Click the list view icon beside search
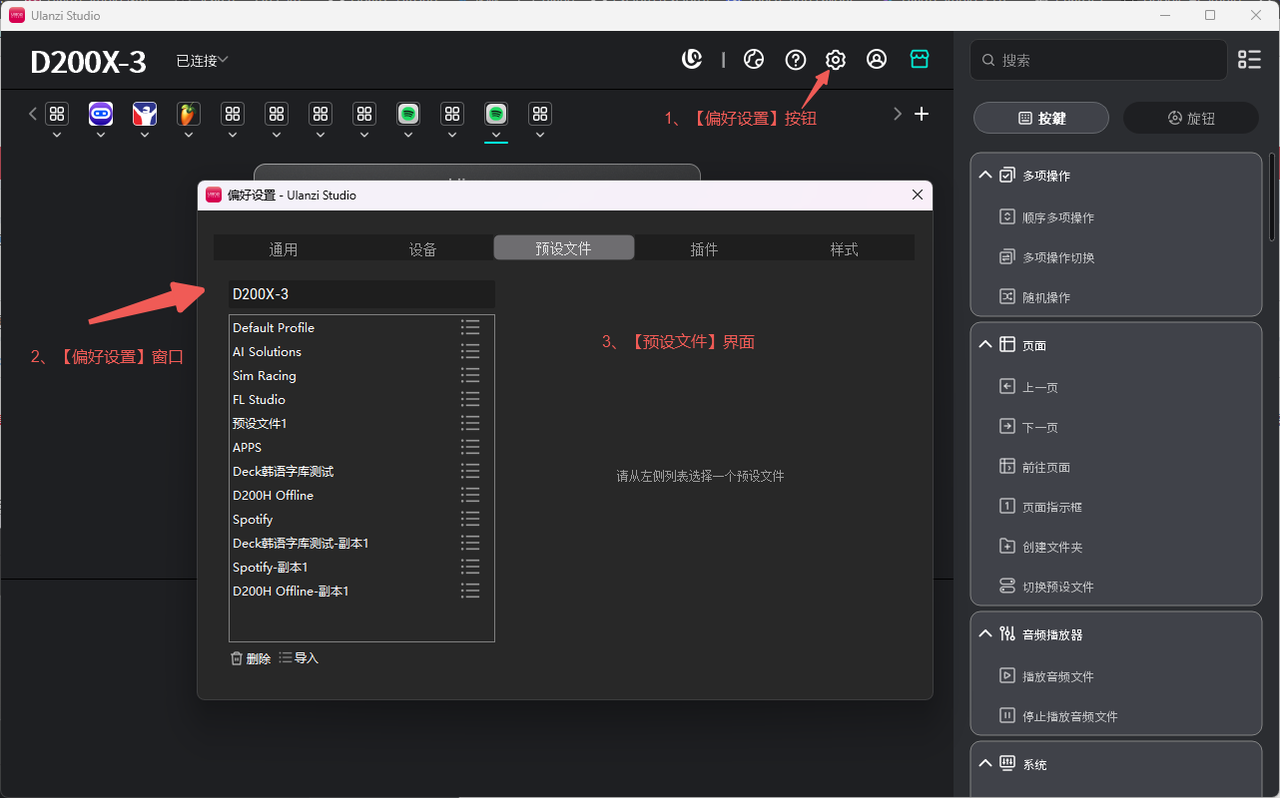This screenshot has height=798, width=1280. click(1249, 60)
